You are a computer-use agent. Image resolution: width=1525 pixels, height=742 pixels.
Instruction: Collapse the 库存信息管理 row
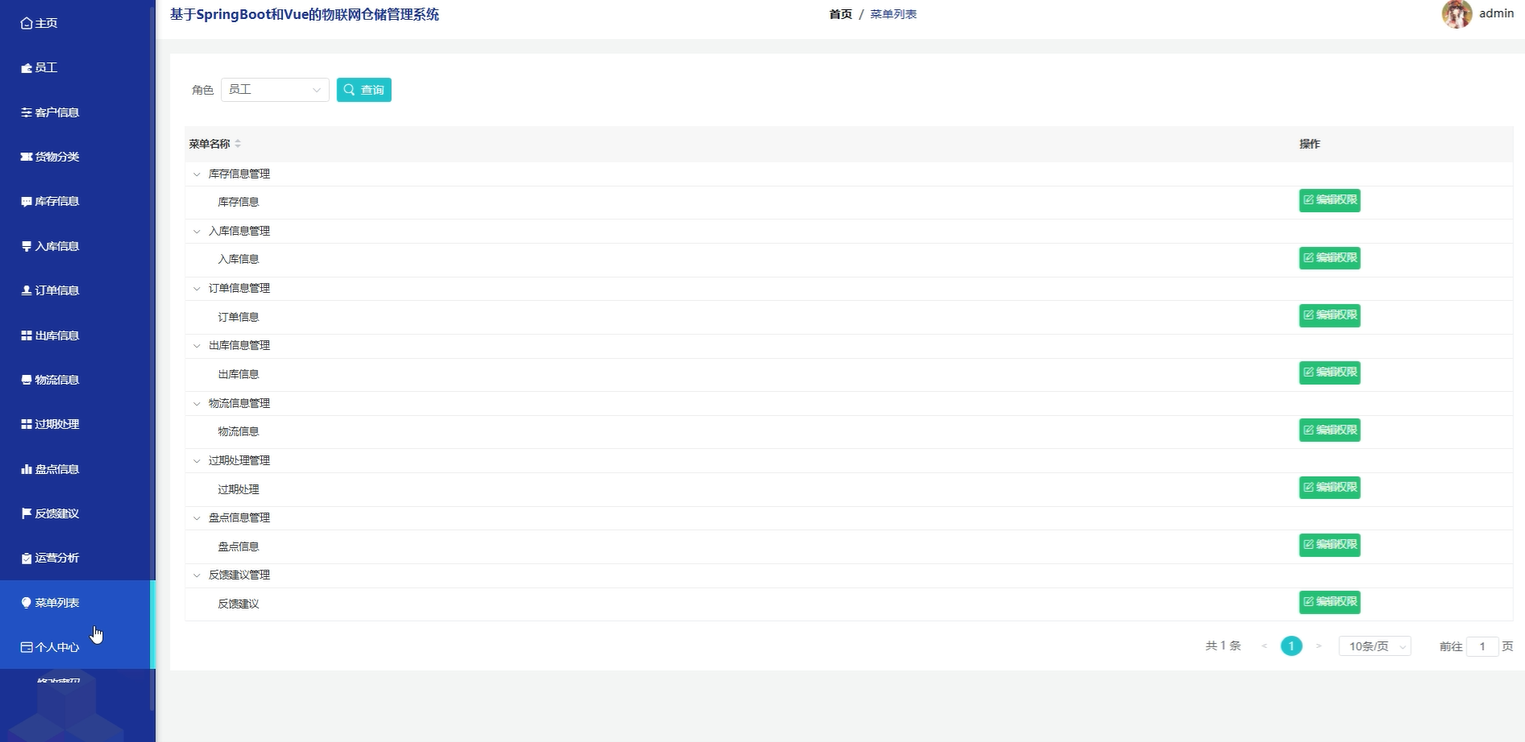pos(197,174)
